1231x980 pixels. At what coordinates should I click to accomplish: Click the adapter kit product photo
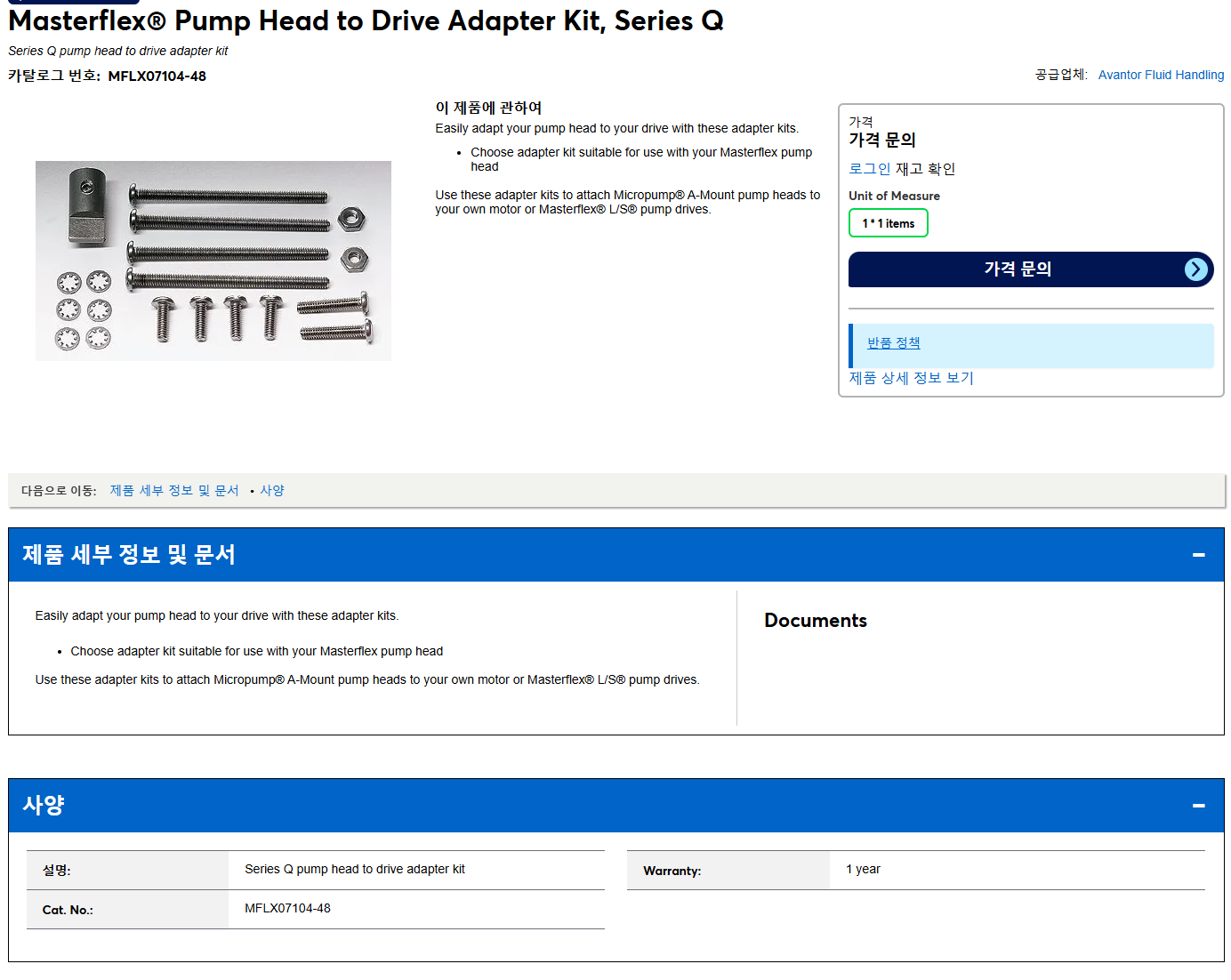coord(213,261)
